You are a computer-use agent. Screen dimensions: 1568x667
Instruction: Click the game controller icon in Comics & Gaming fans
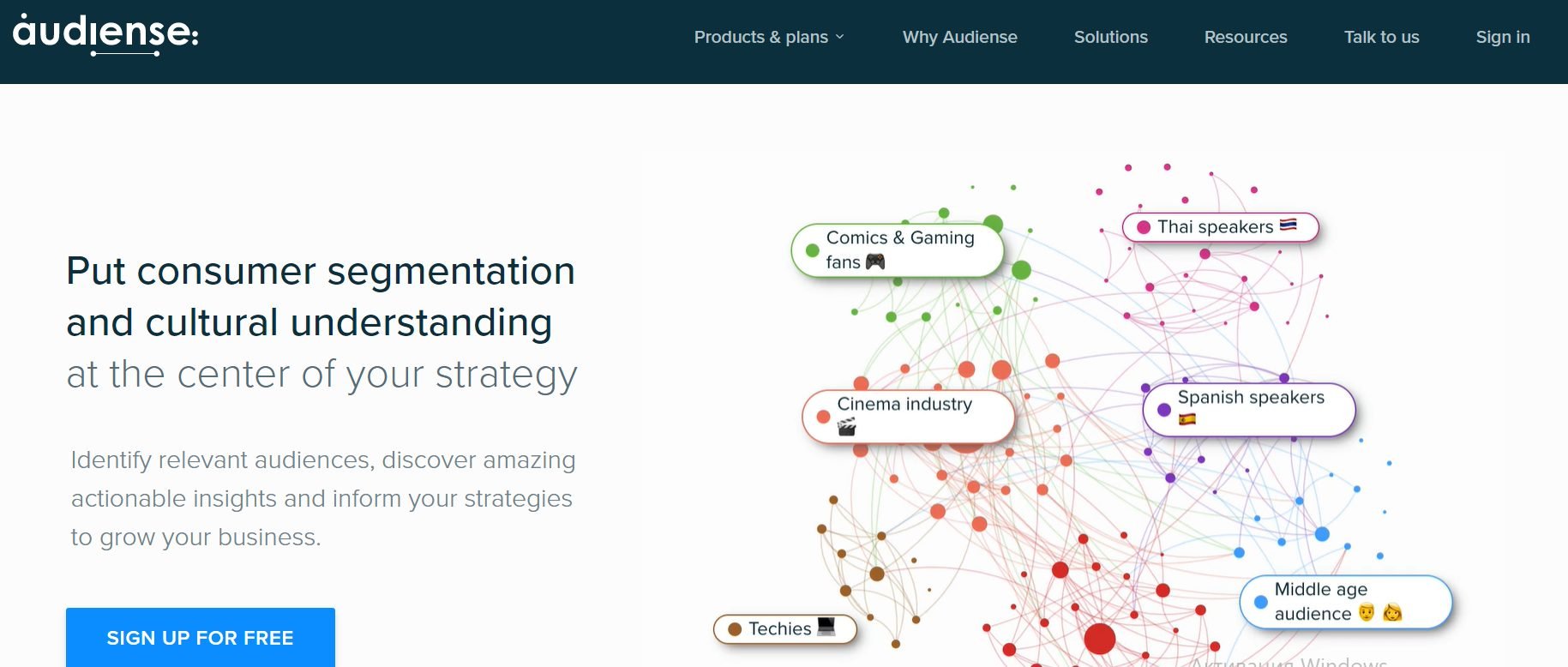point(875,261)
